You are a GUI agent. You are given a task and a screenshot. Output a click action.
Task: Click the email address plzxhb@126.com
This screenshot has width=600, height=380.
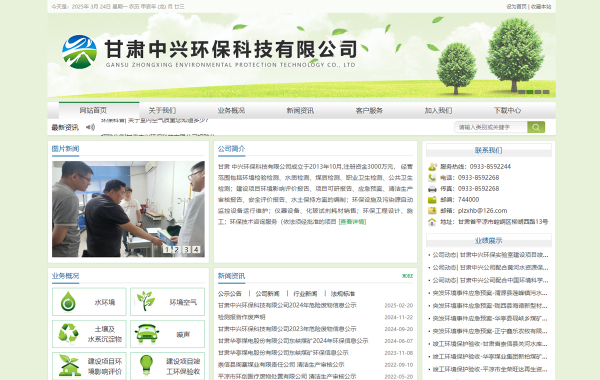pos(483,211)
